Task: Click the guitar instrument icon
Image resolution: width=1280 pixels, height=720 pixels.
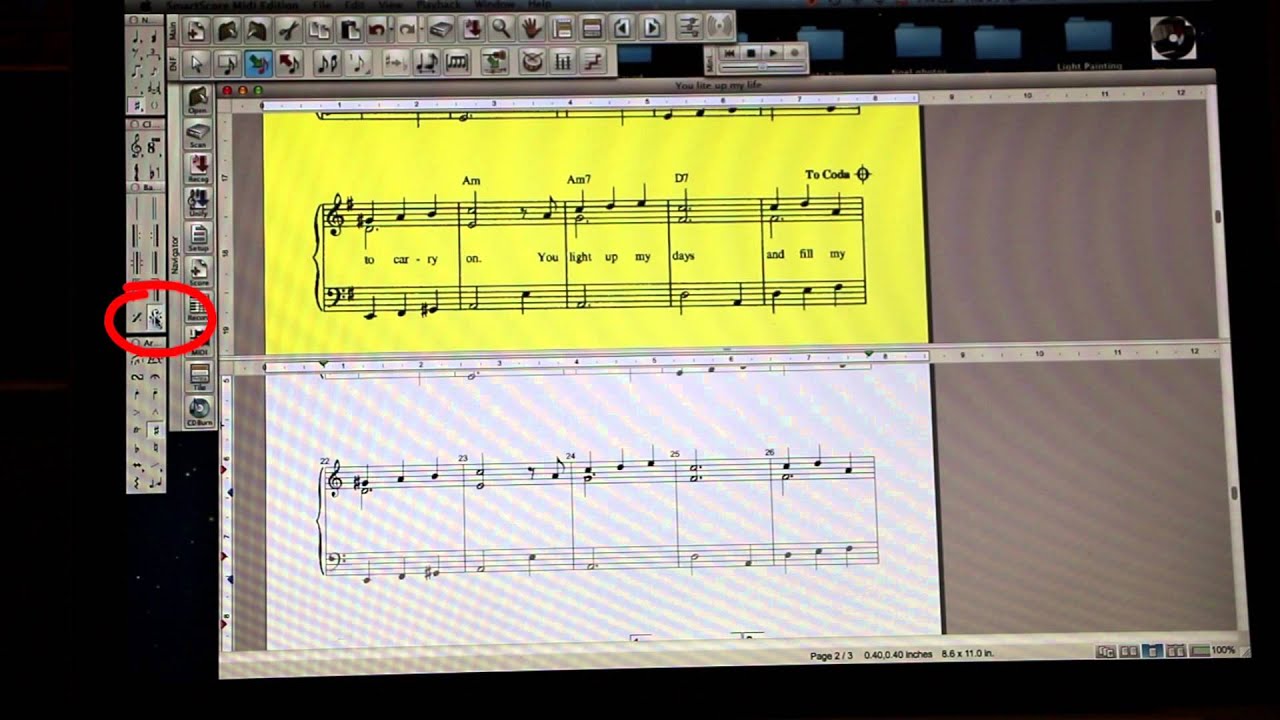Action: [x=494, y=62]
